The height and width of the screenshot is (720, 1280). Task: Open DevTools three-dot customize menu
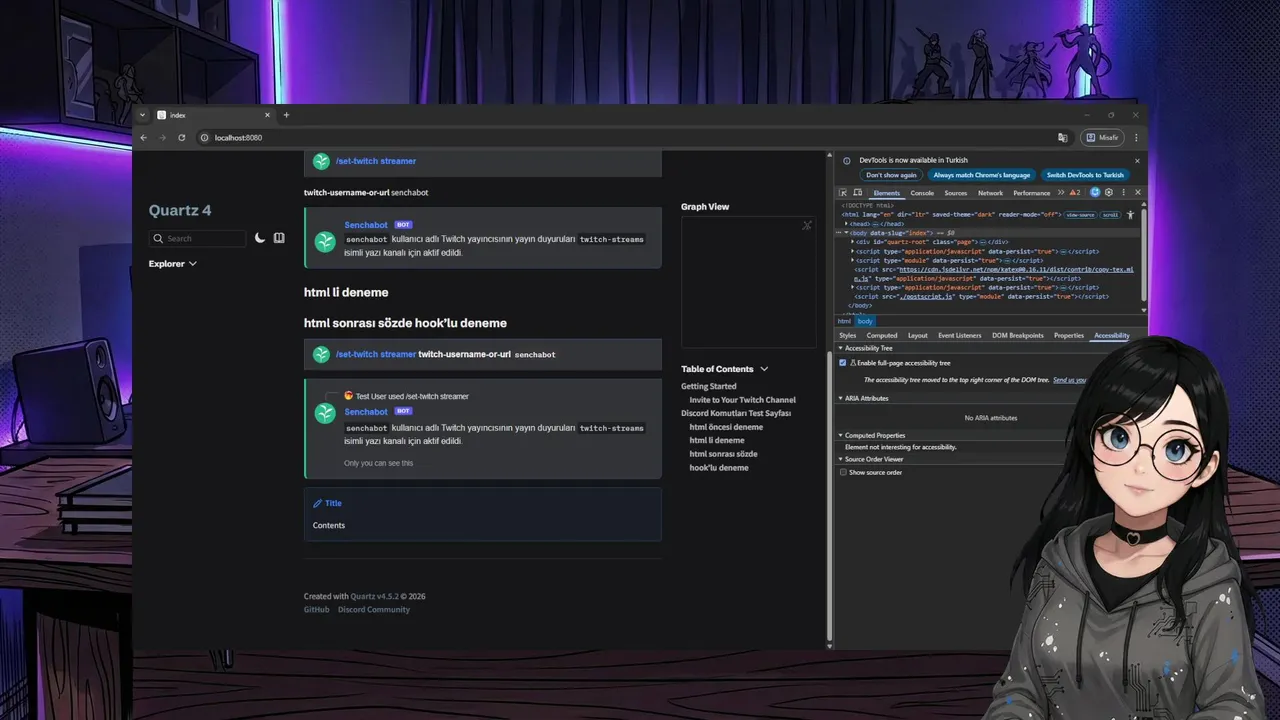pyautogui.click(x=1123, y=193)
